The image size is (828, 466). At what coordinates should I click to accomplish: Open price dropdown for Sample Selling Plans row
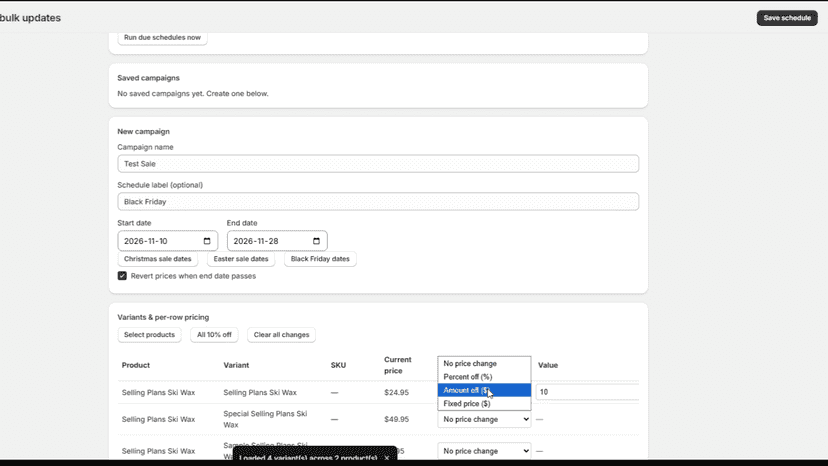click(x=484, y=451)
